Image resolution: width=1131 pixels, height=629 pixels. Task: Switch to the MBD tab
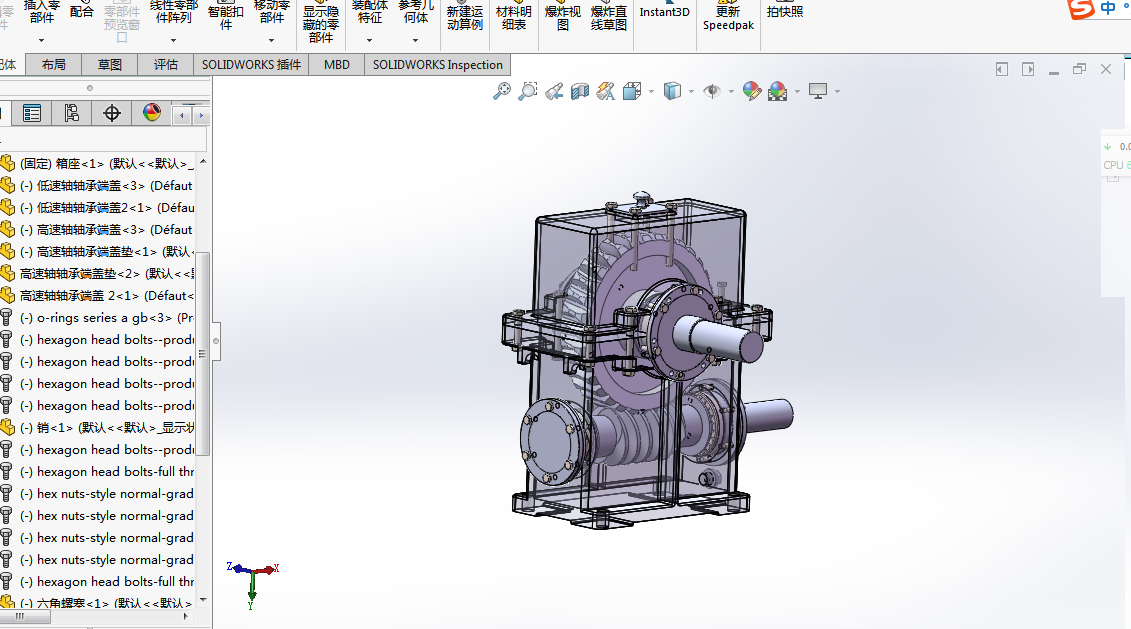[x=337, y=65]
